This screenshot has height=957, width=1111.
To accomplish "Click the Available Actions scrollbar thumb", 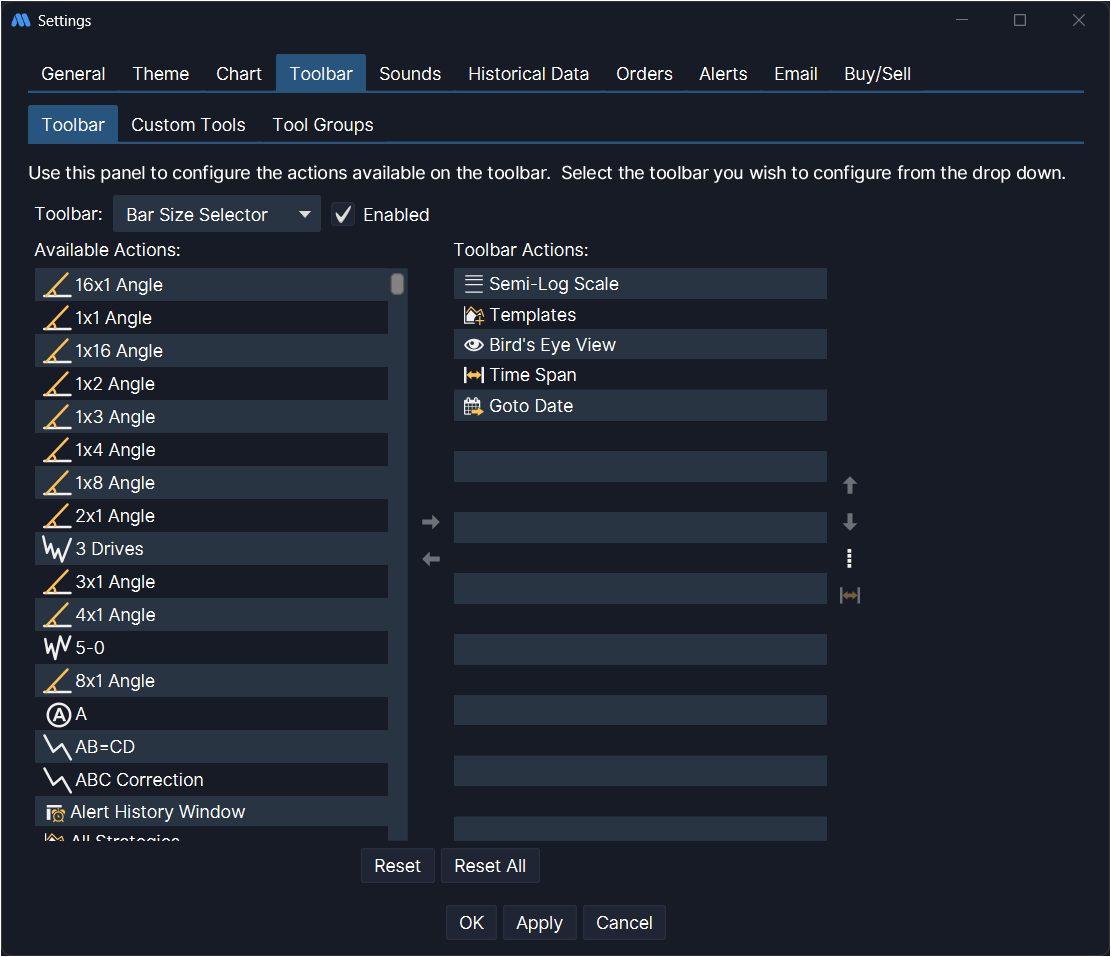I will click(397, 284).
